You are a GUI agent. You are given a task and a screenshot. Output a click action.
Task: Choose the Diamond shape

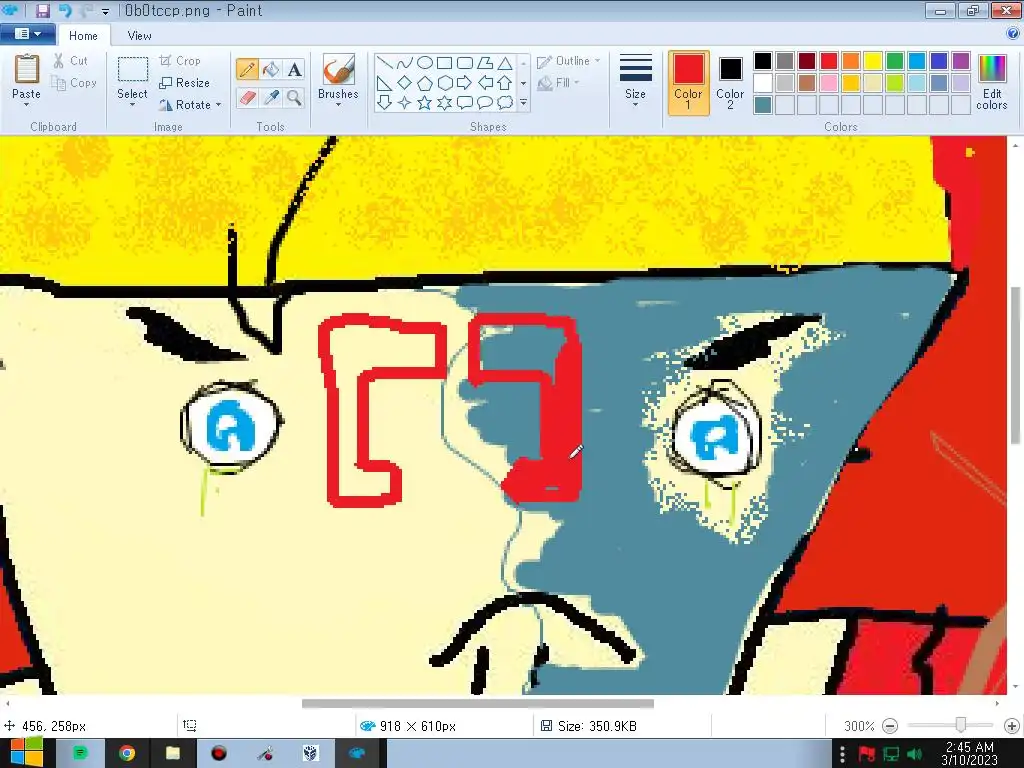click(x=405, y=83)
